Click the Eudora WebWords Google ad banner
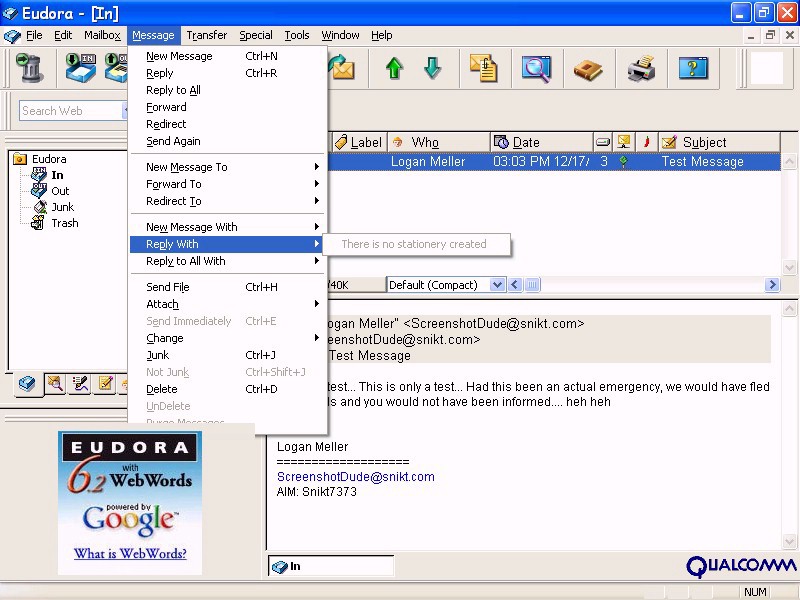The image size is (800, 600). pos(130,503)
